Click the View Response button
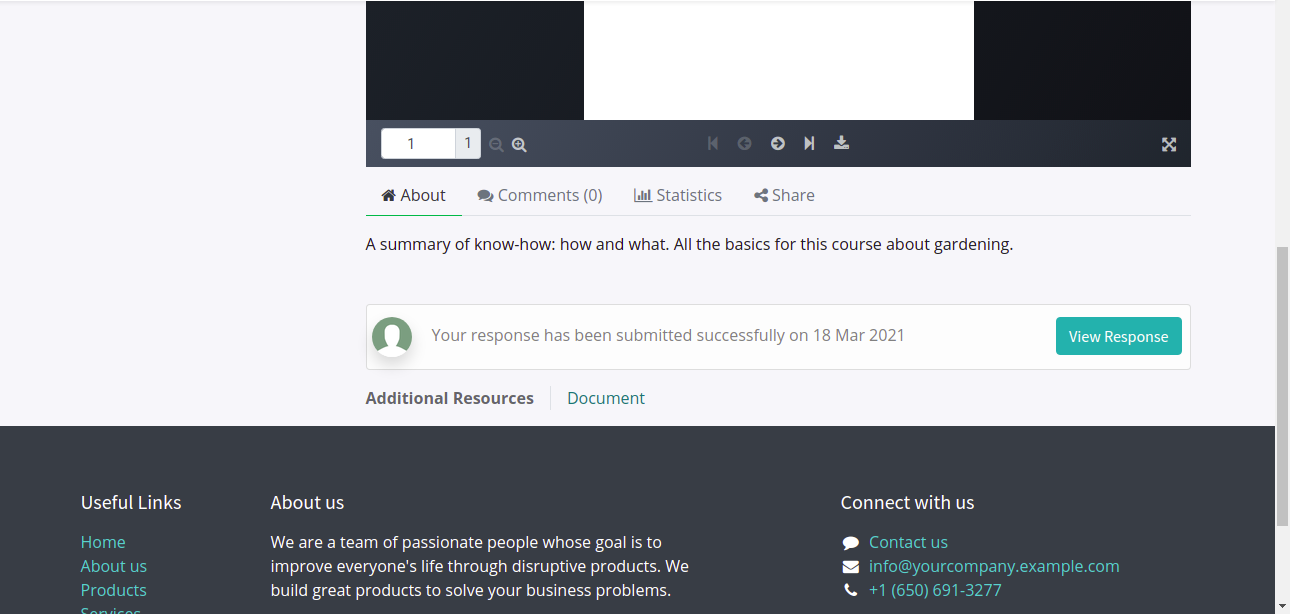The image size is (1290, 614). (x=1118, y=337)
